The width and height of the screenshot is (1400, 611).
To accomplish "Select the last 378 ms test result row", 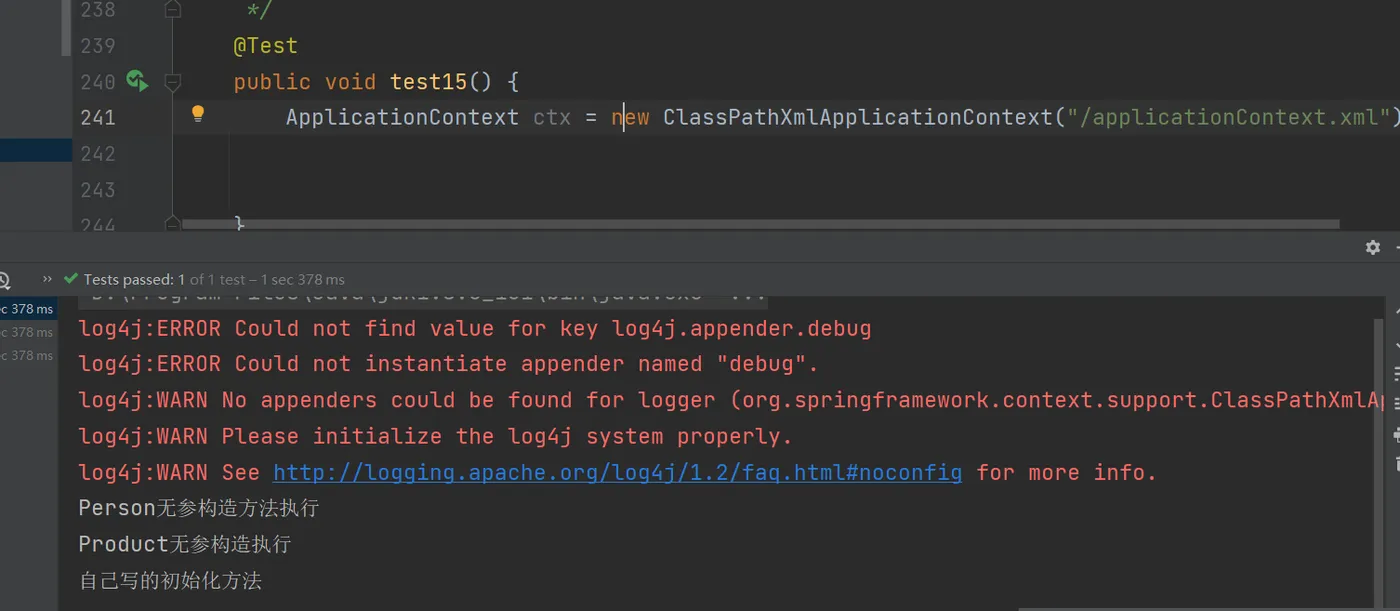I will pyautogui.click(x=29, y=355).
